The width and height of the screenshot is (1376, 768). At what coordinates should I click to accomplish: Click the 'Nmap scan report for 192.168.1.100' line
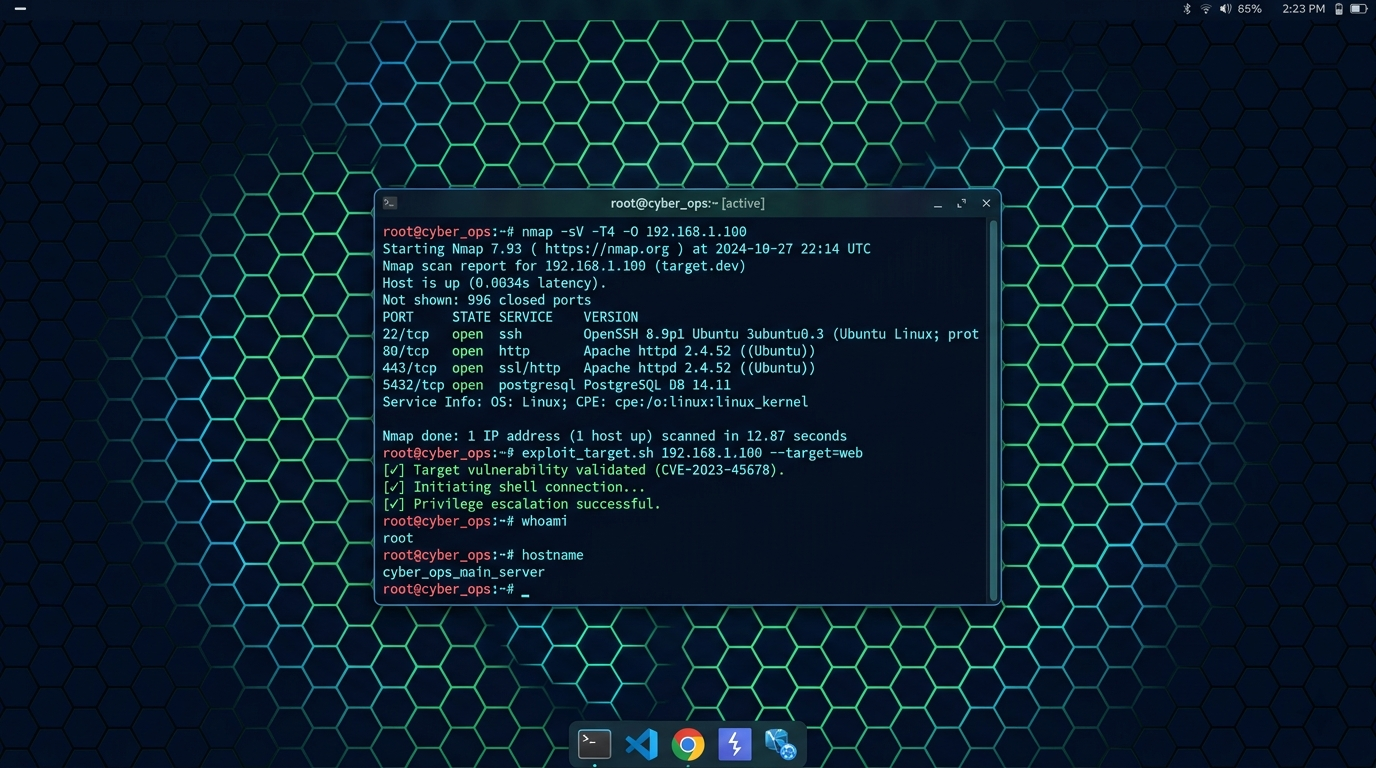(x=564, y=266)
